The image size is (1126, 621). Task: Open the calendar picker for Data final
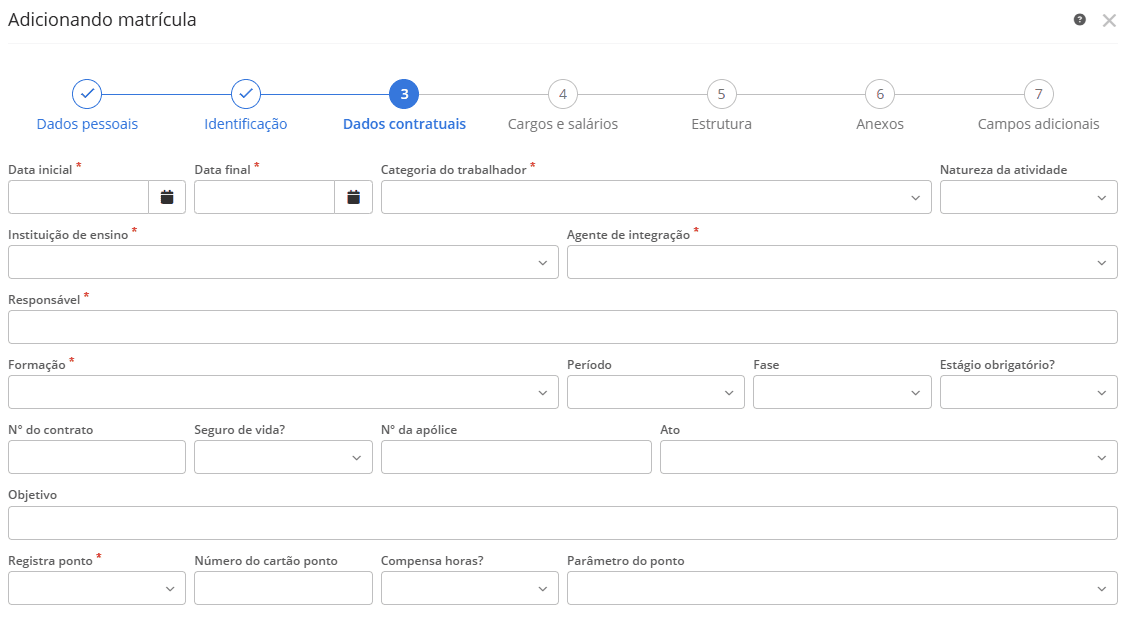(x=354, y=196)
